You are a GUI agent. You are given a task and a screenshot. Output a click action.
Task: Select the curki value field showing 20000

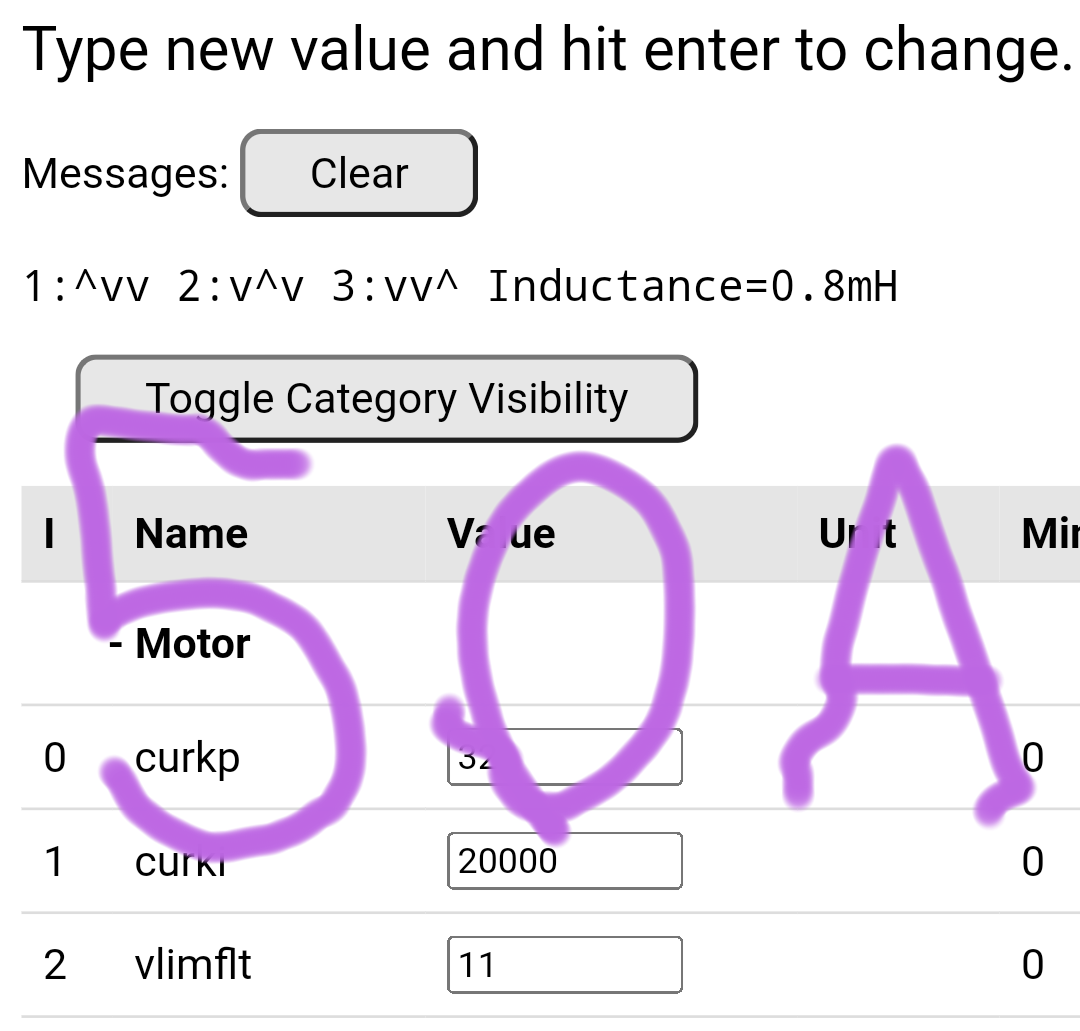564,861
